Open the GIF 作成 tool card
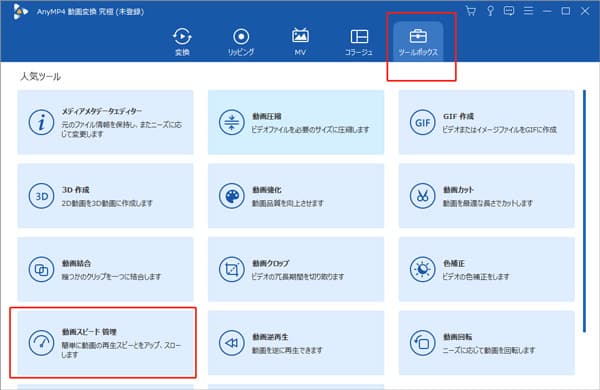Viewport: 600px width, 390px height. tap(487, 122)
